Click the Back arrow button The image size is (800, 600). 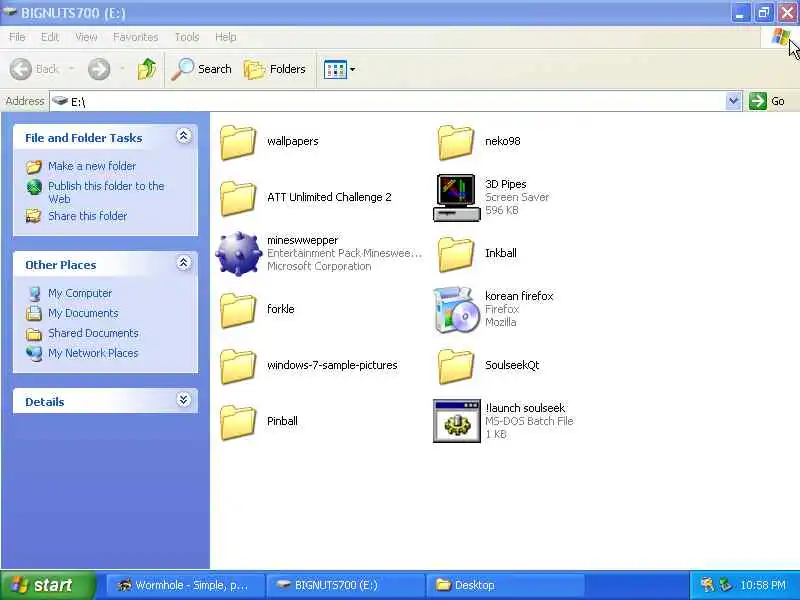click(x=34, y=69)
